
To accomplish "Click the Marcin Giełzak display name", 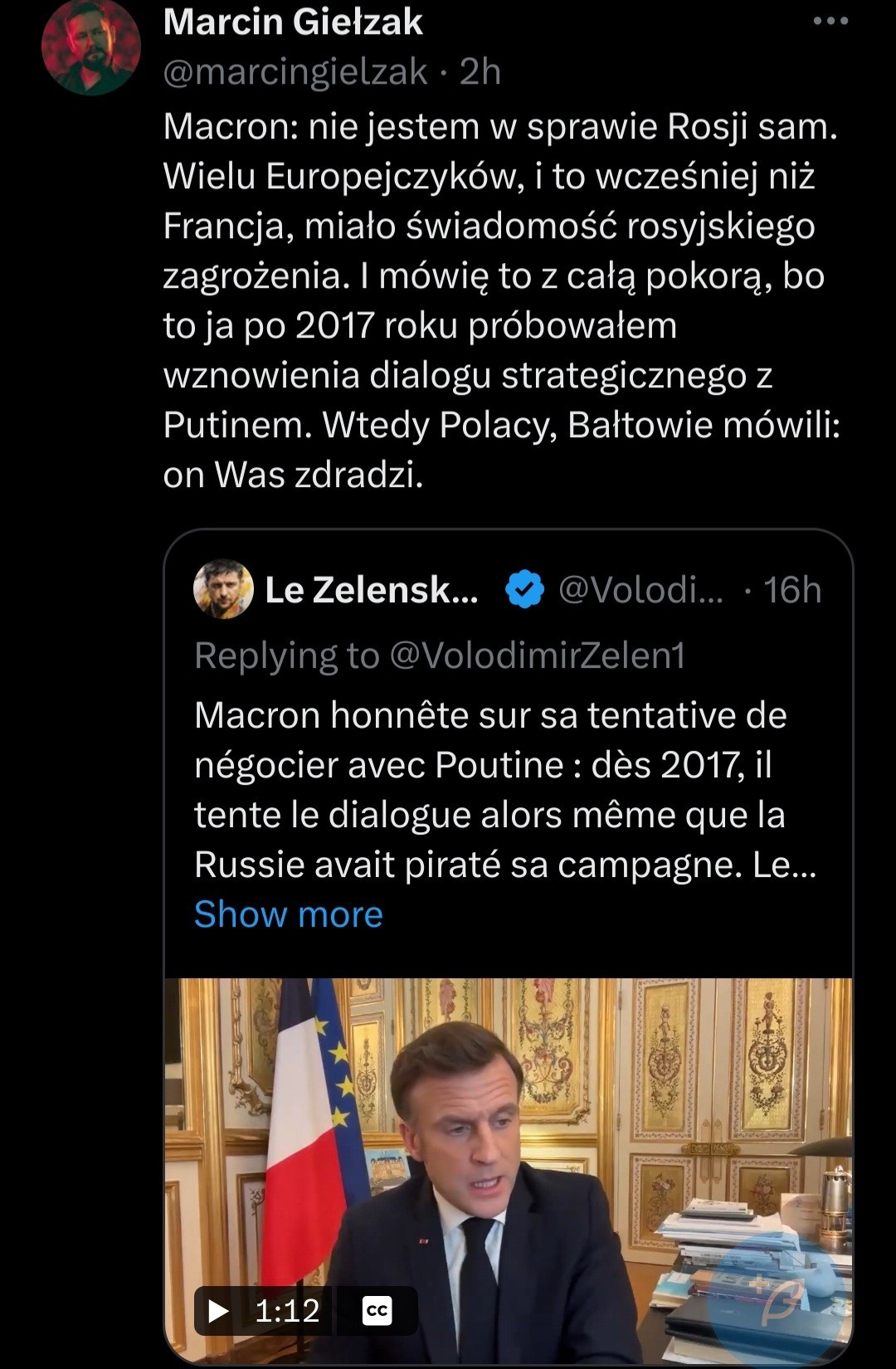I will tap(293, 22).
